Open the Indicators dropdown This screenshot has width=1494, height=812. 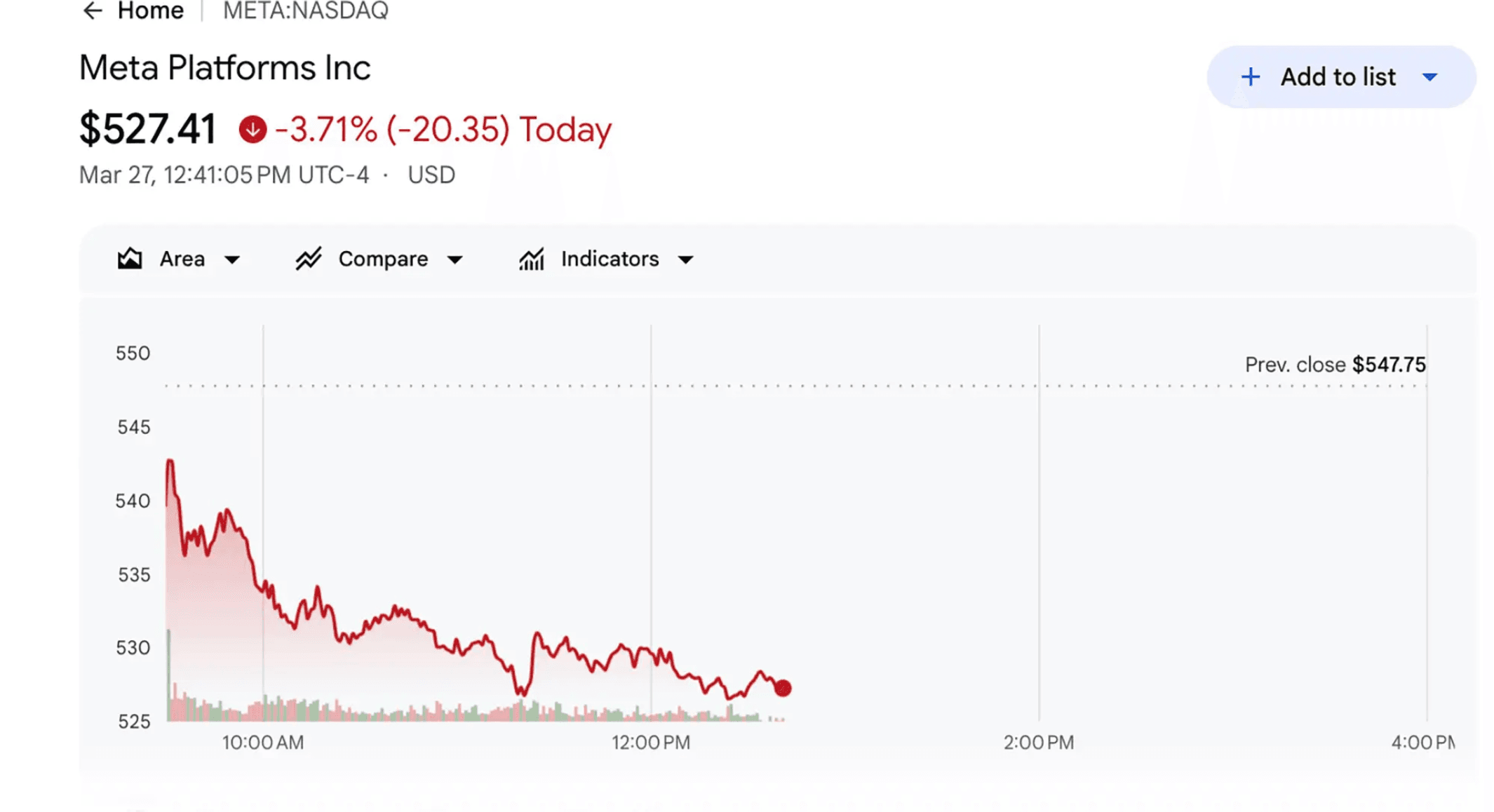[x=685, y=259]
